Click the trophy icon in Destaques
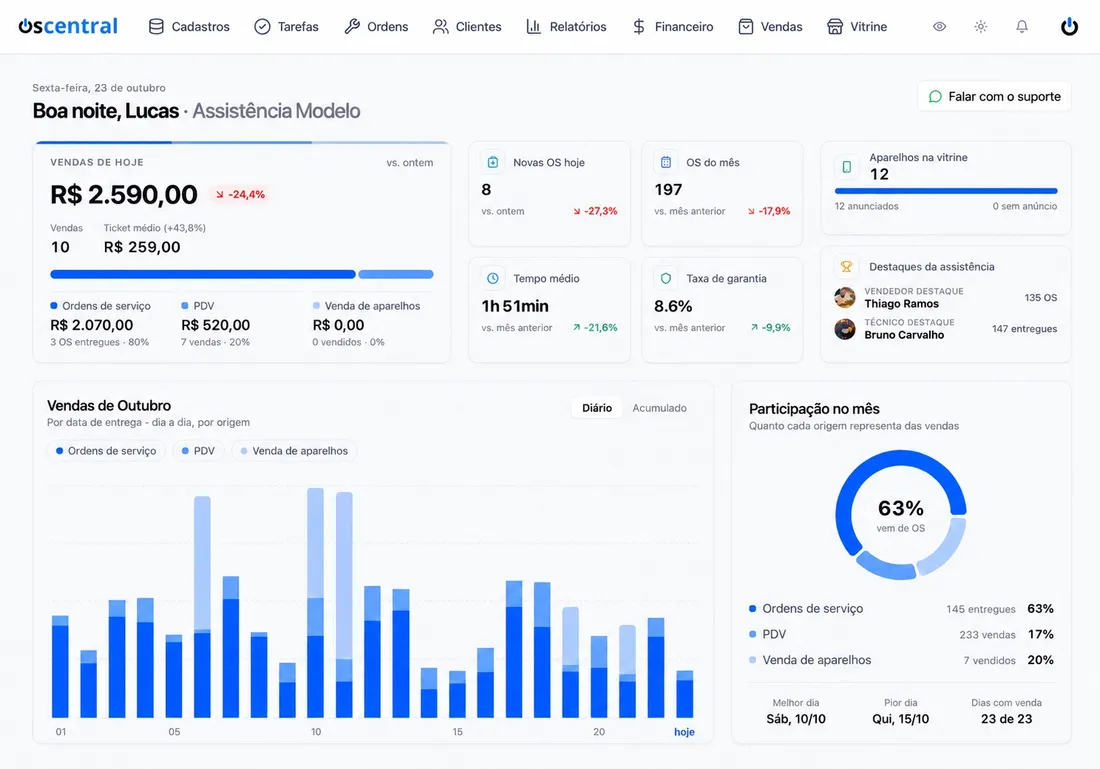Viewport: 1100px width, 769px height. click(x=847, y=267)
